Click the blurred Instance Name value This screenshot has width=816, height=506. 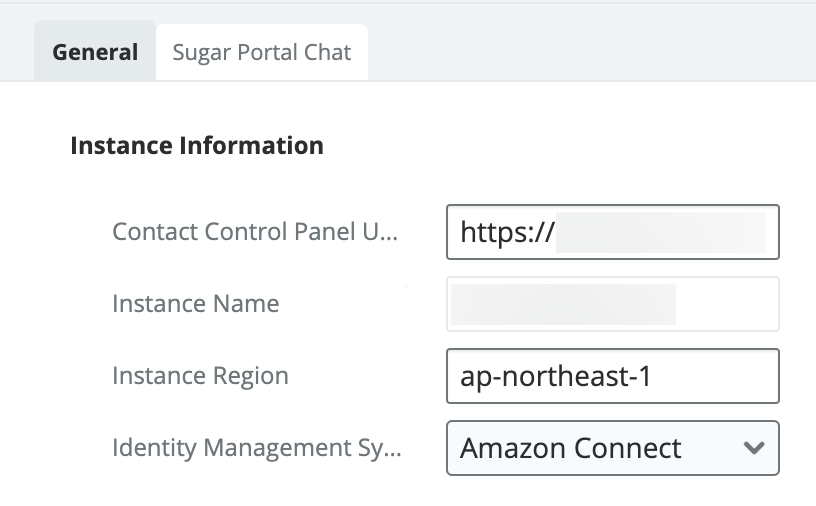click(563, 304)
